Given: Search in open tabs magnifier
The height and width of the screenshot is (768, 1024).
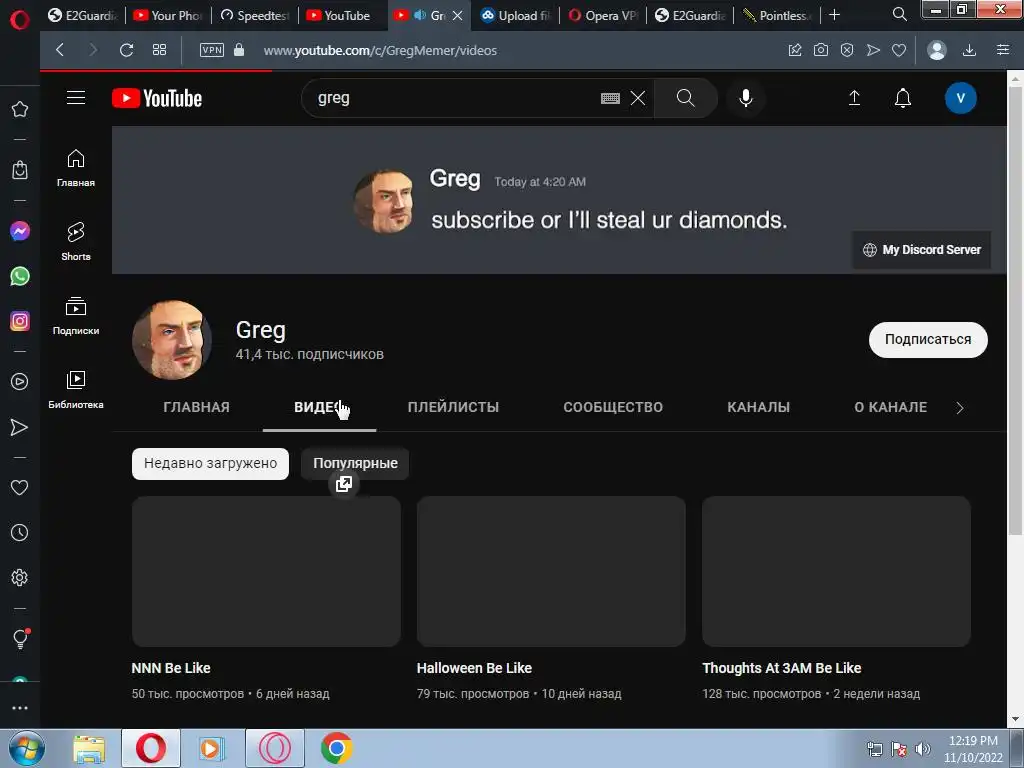Looking at the screenshot, I should 900,14.
